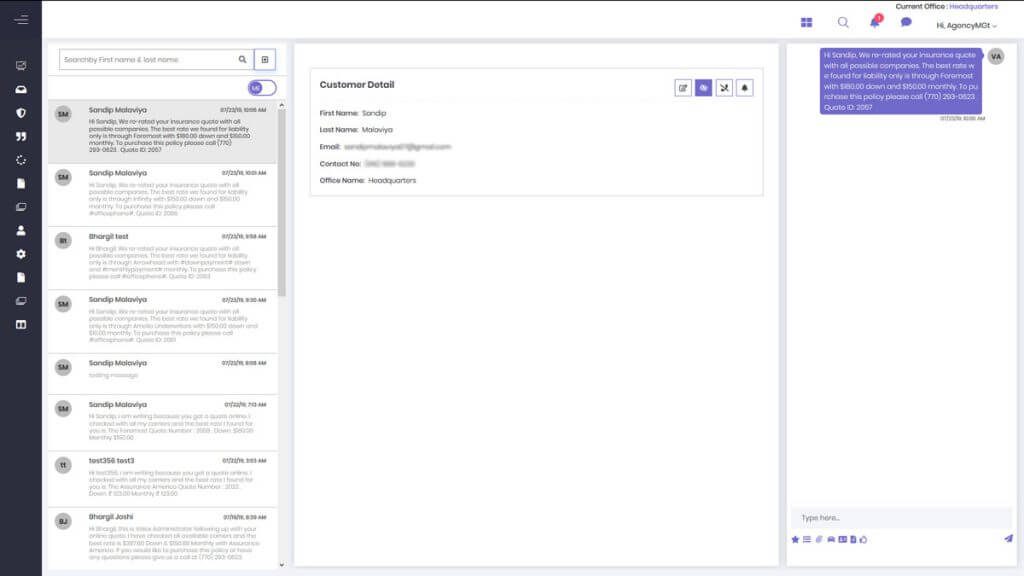Attach a file using the paperclip icon
The width and height of the screenshot is (1024, 576).
pyautogui.click(x=821, y=541)
